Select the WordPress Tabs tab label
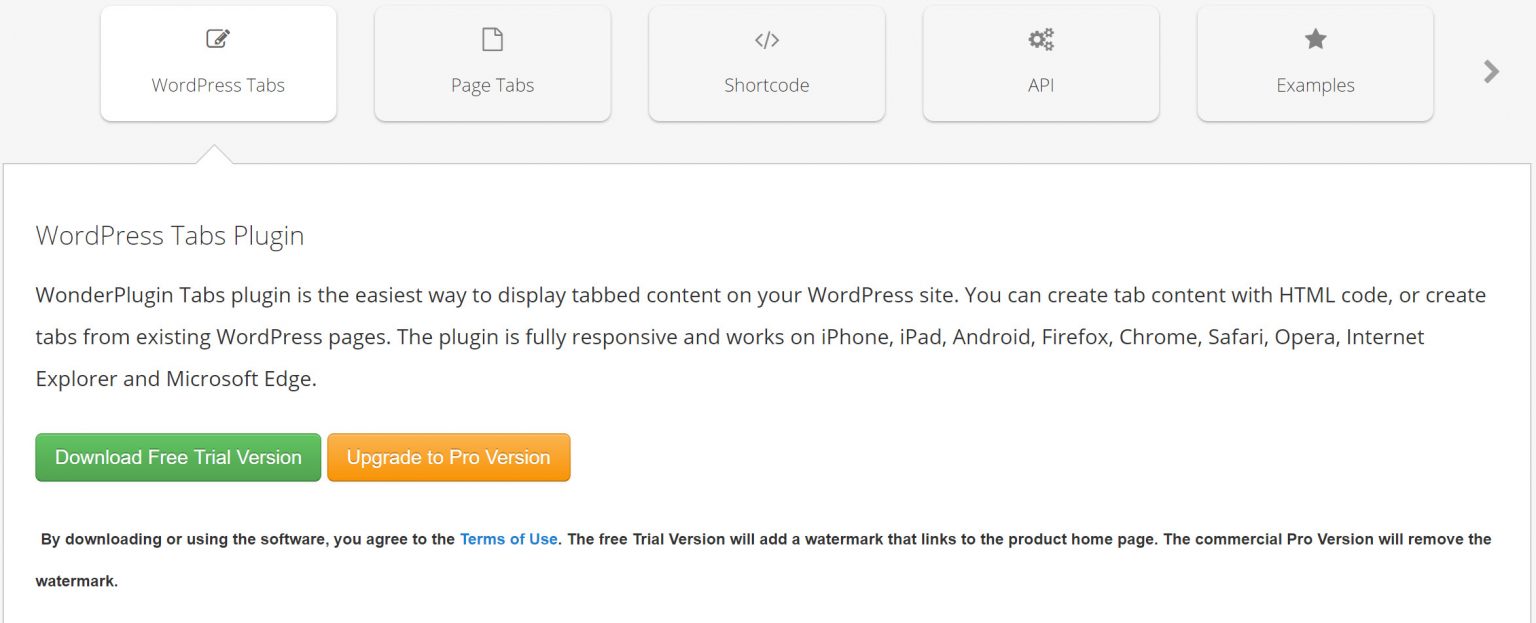Viewport: 1536px width, 623px height. pos(218,85)
